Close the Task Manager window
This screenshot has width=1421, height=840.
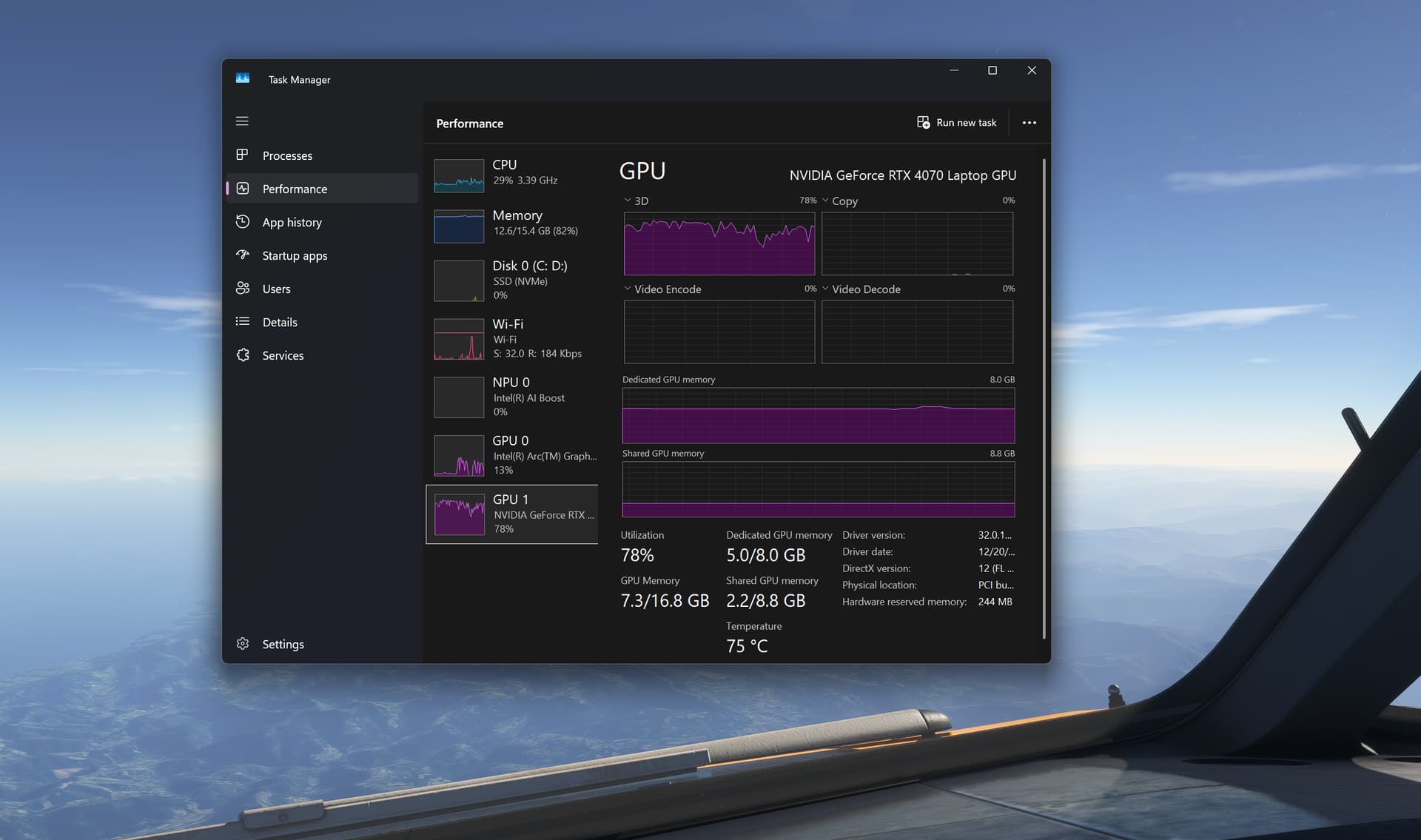pyautogui.click(x=1032, y=70)
